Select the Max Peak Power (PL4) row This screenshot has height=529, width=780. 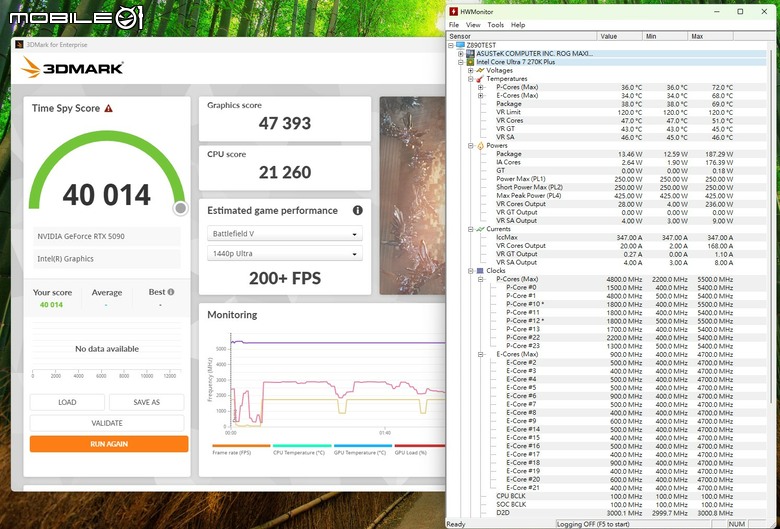pyautogui.click(x=606, y=196)
